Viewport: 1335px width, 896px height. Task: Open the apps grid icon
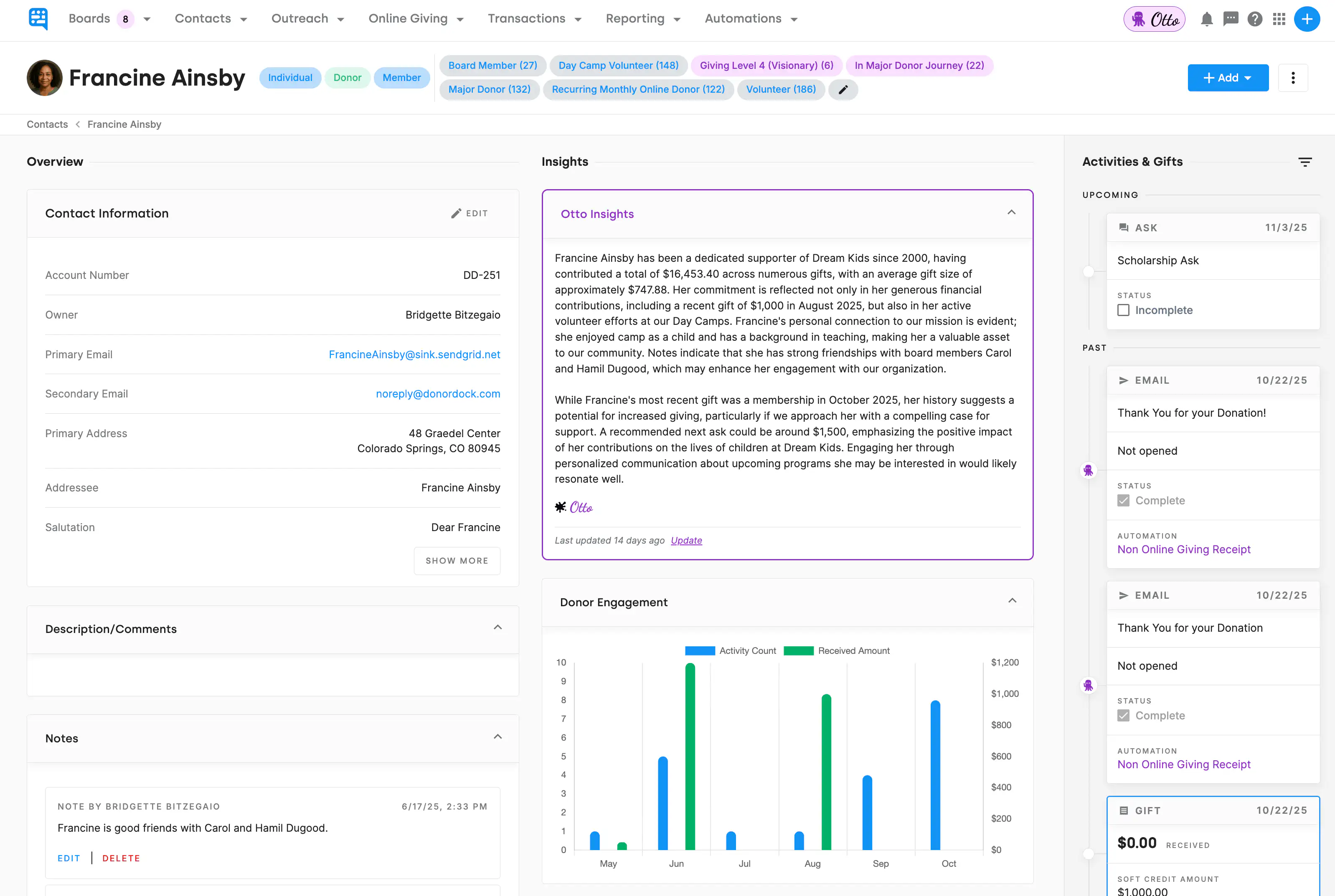[1279, 19]
